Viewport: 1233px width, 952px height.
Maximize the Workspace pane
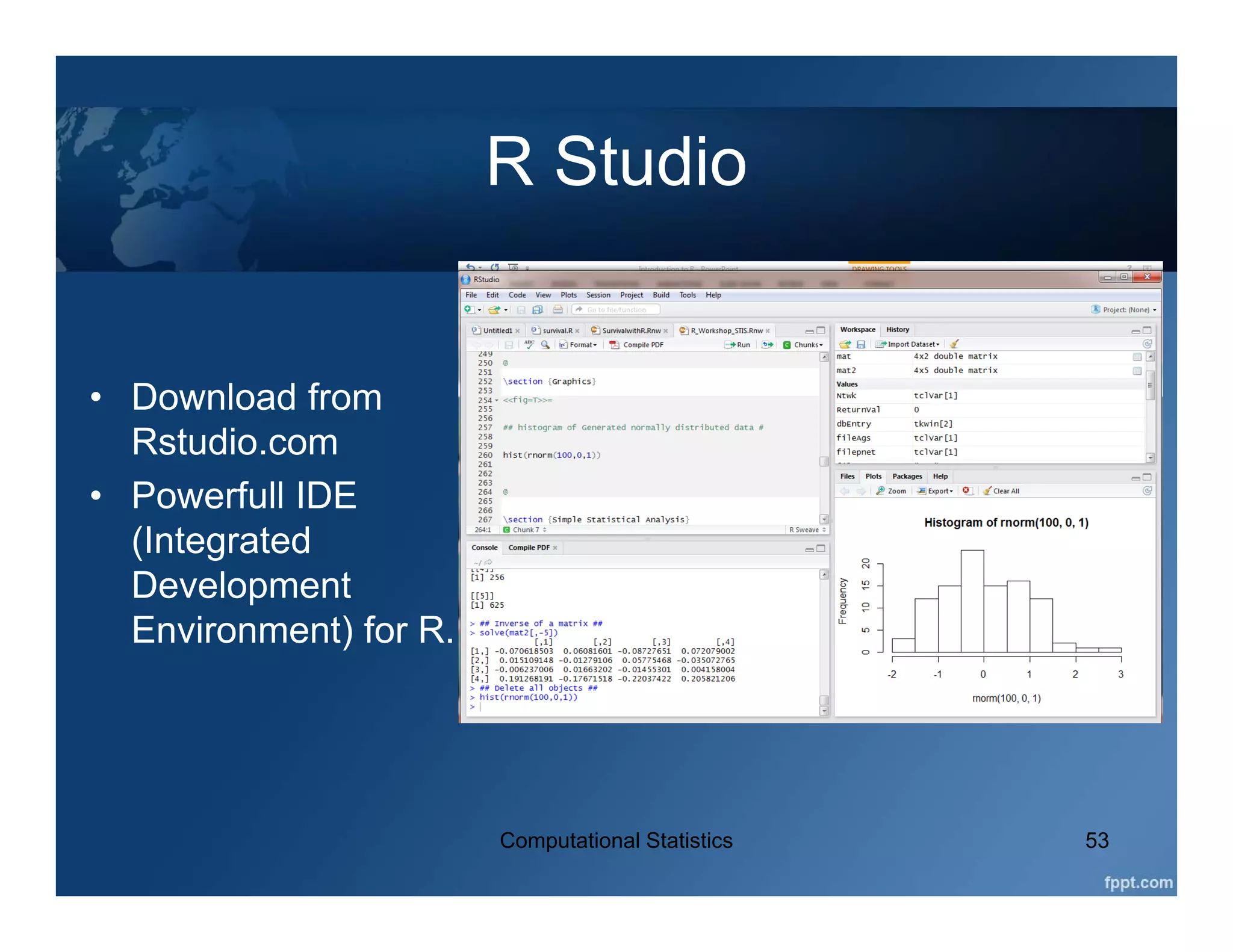pos(1147,330)
